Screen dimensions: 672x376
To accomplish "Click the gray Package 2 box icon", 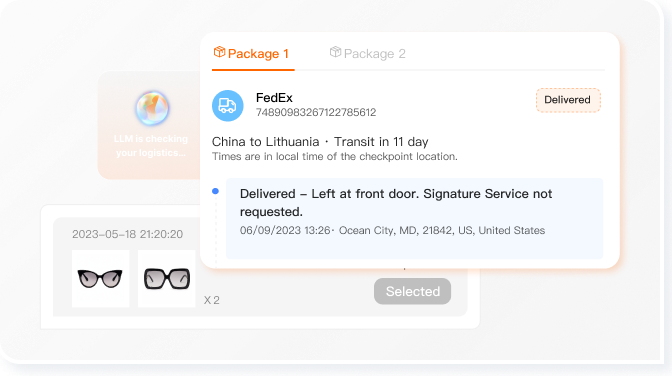I will click(335, 52).
